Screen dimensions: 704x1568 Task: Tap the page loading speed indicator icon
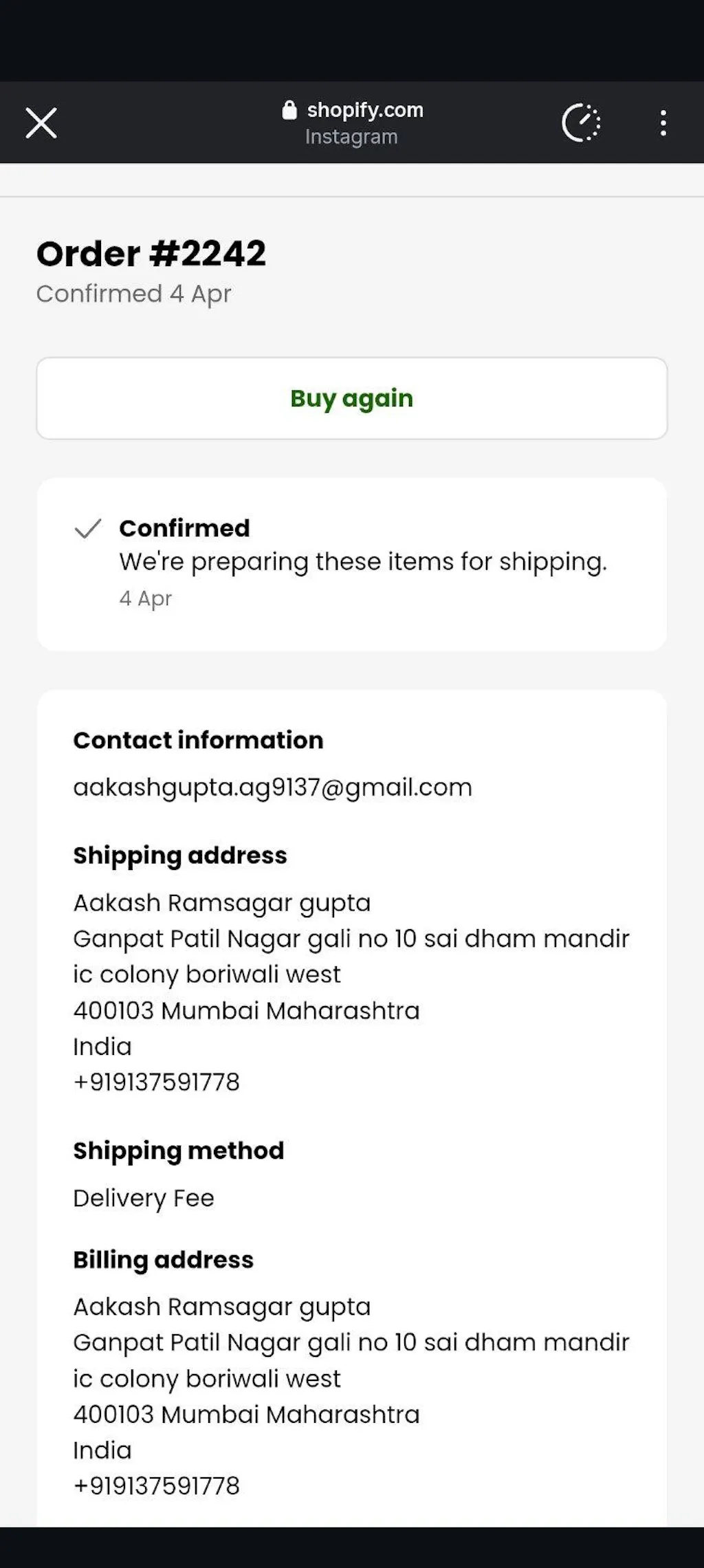[x=581, y=123]
